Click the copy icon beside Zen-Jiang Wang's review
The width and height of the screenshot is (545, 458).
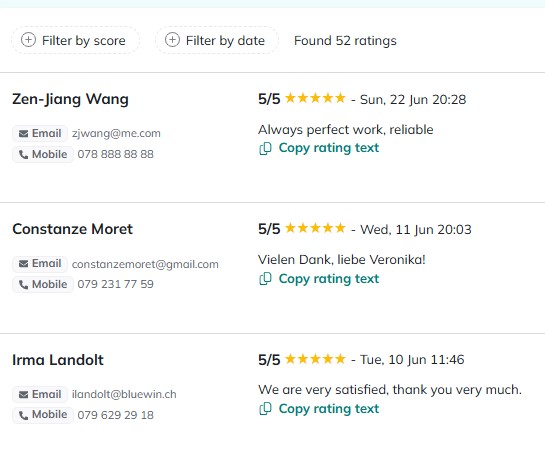coord(265,148)
